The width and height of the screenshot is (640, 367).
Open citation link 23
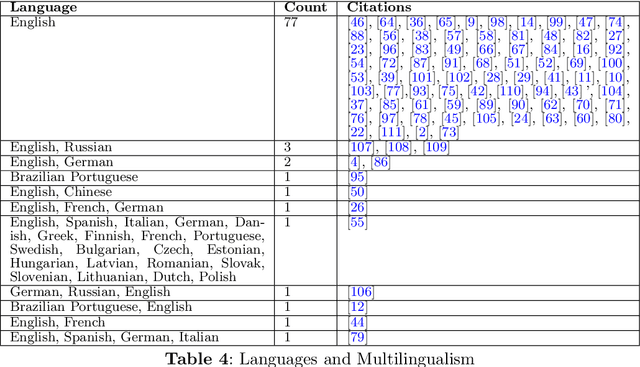[357, 49]
